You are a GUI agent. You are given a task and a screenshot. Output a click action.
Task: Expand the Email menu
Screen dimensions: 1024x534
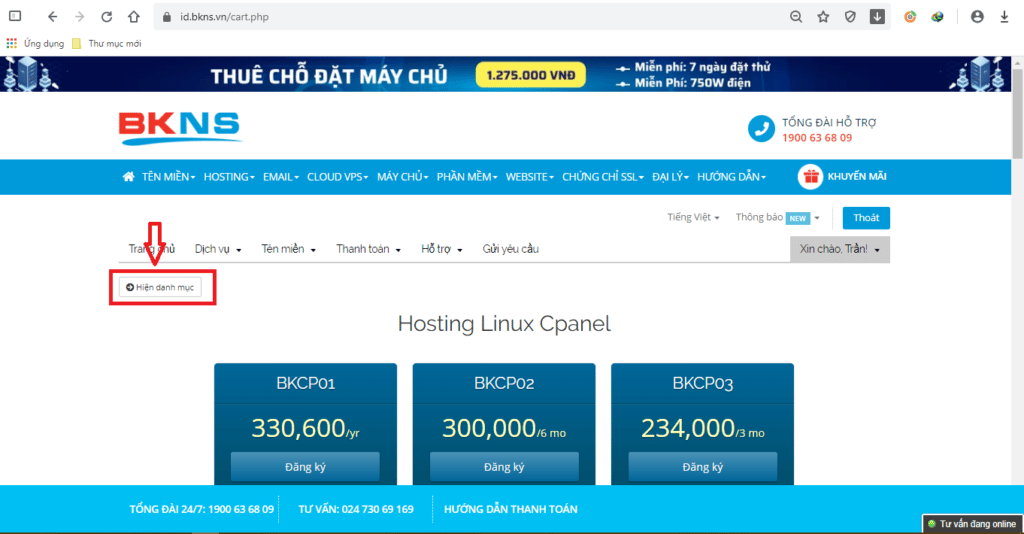(281, 177)
